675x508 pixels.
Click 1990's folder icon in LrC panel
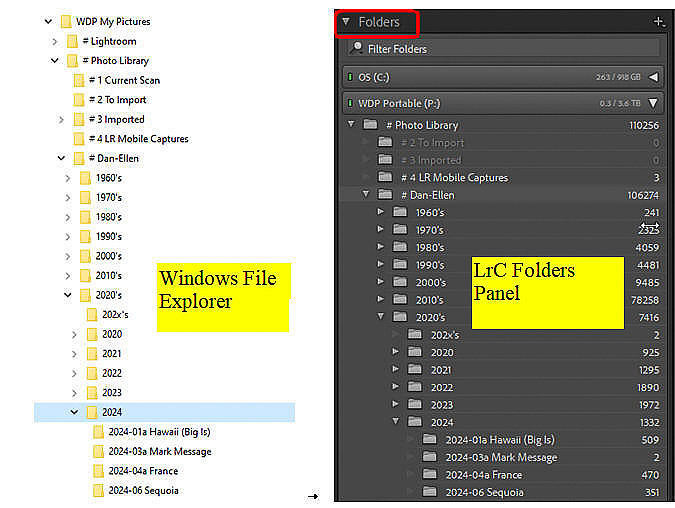click(400, 264)
